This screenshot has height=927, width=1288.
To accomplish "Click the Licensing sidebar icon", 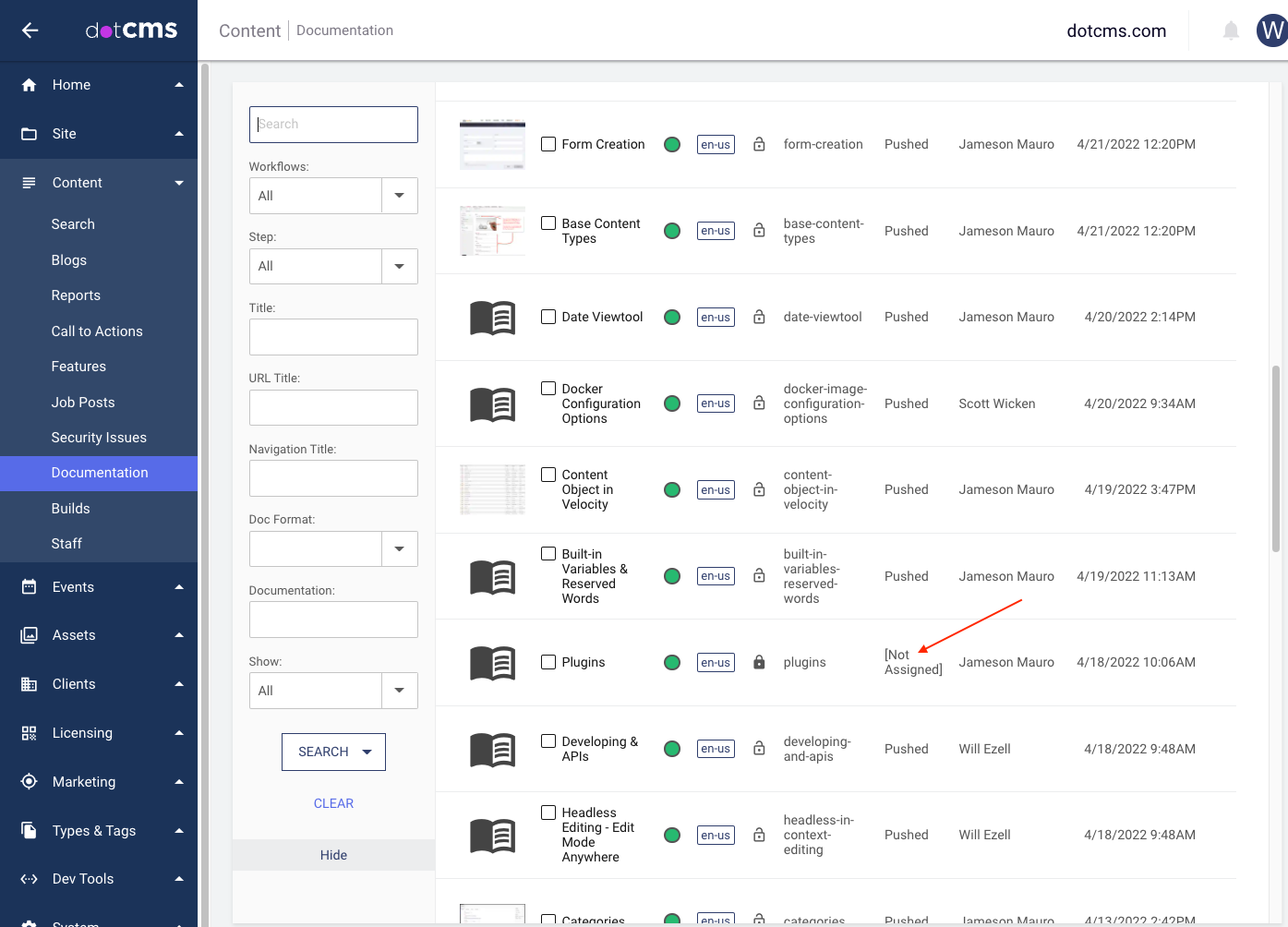I will click(x=29, y=732).
